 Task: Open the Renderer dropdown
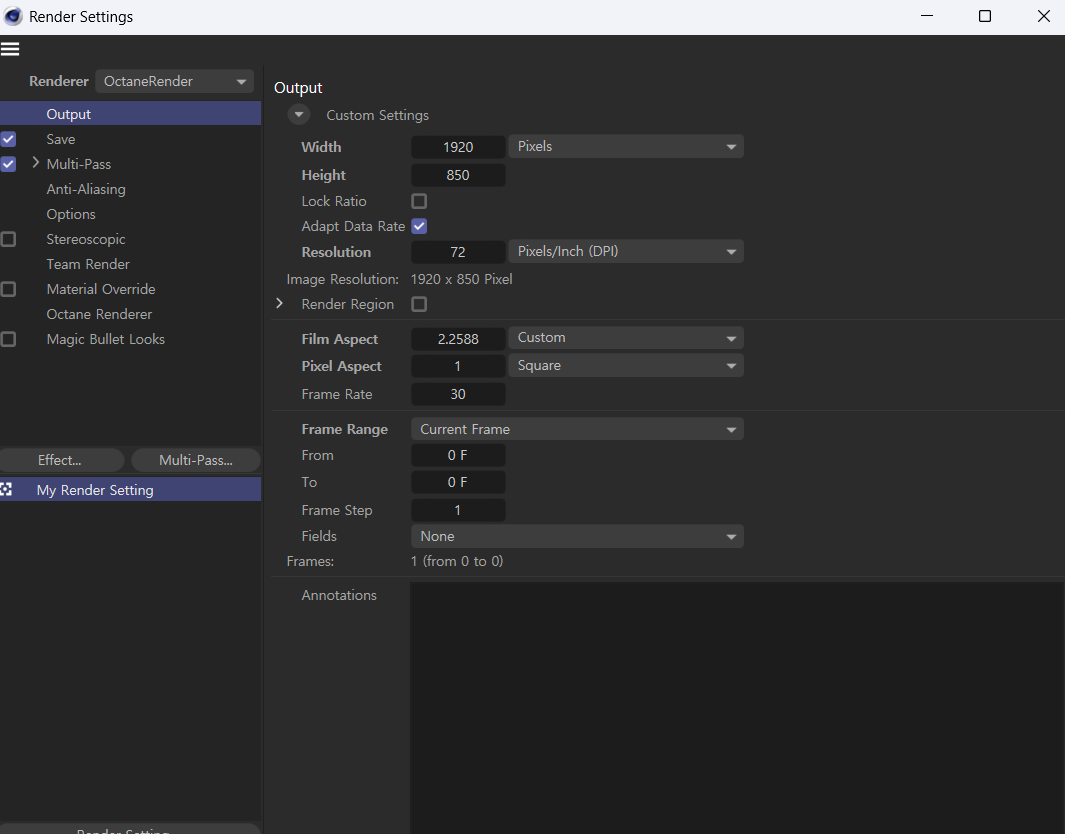click(175, 81)
